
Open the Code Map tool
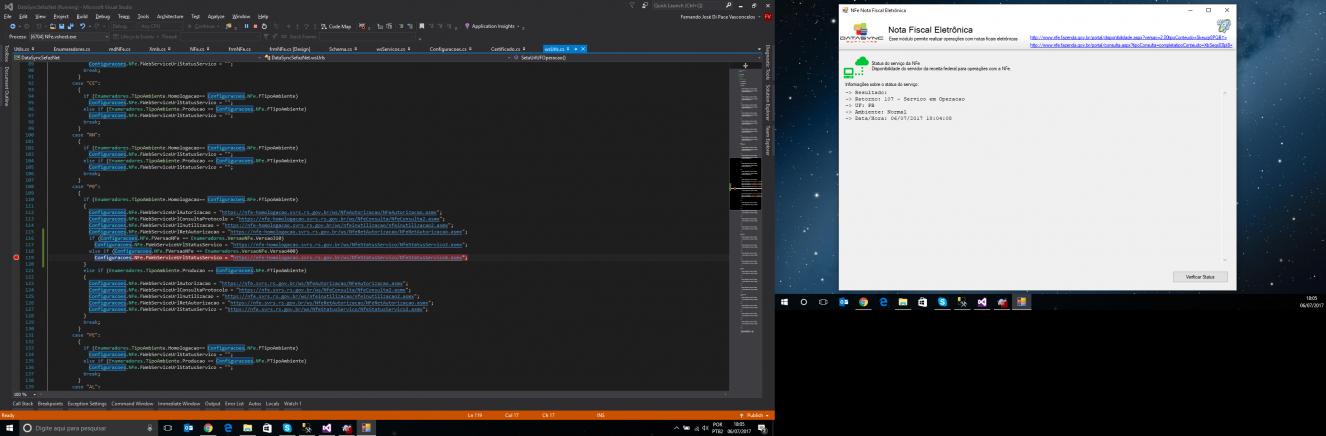pos(335,26)
